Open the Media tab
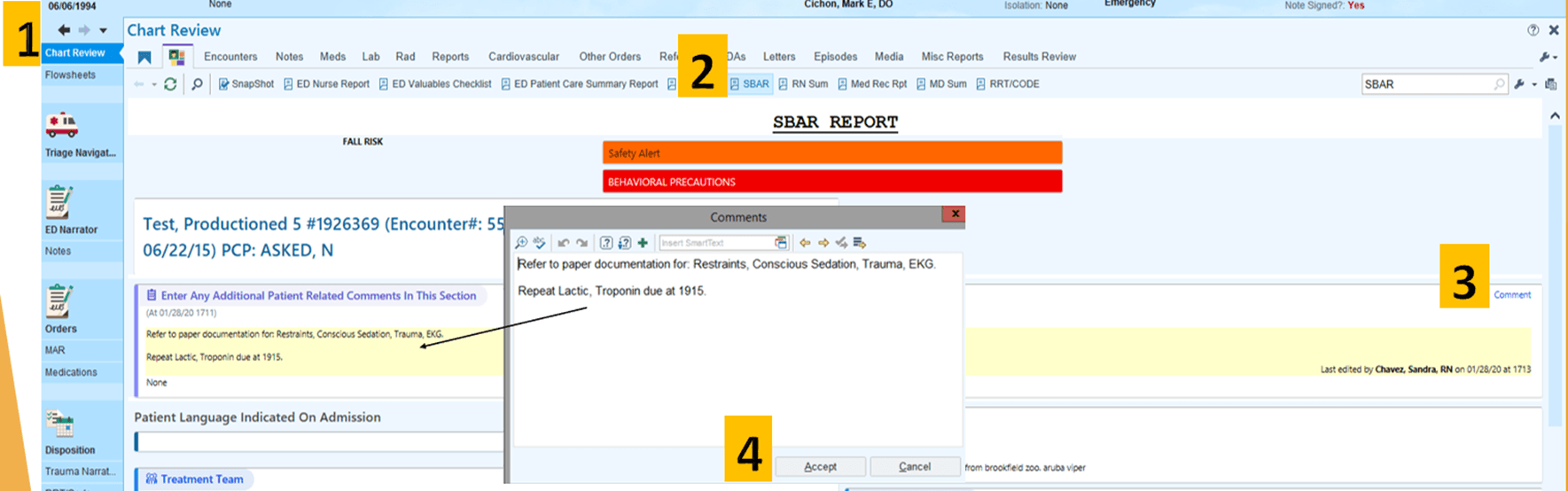The width and height of the screenshot is (1568, 491). (889, 57)
